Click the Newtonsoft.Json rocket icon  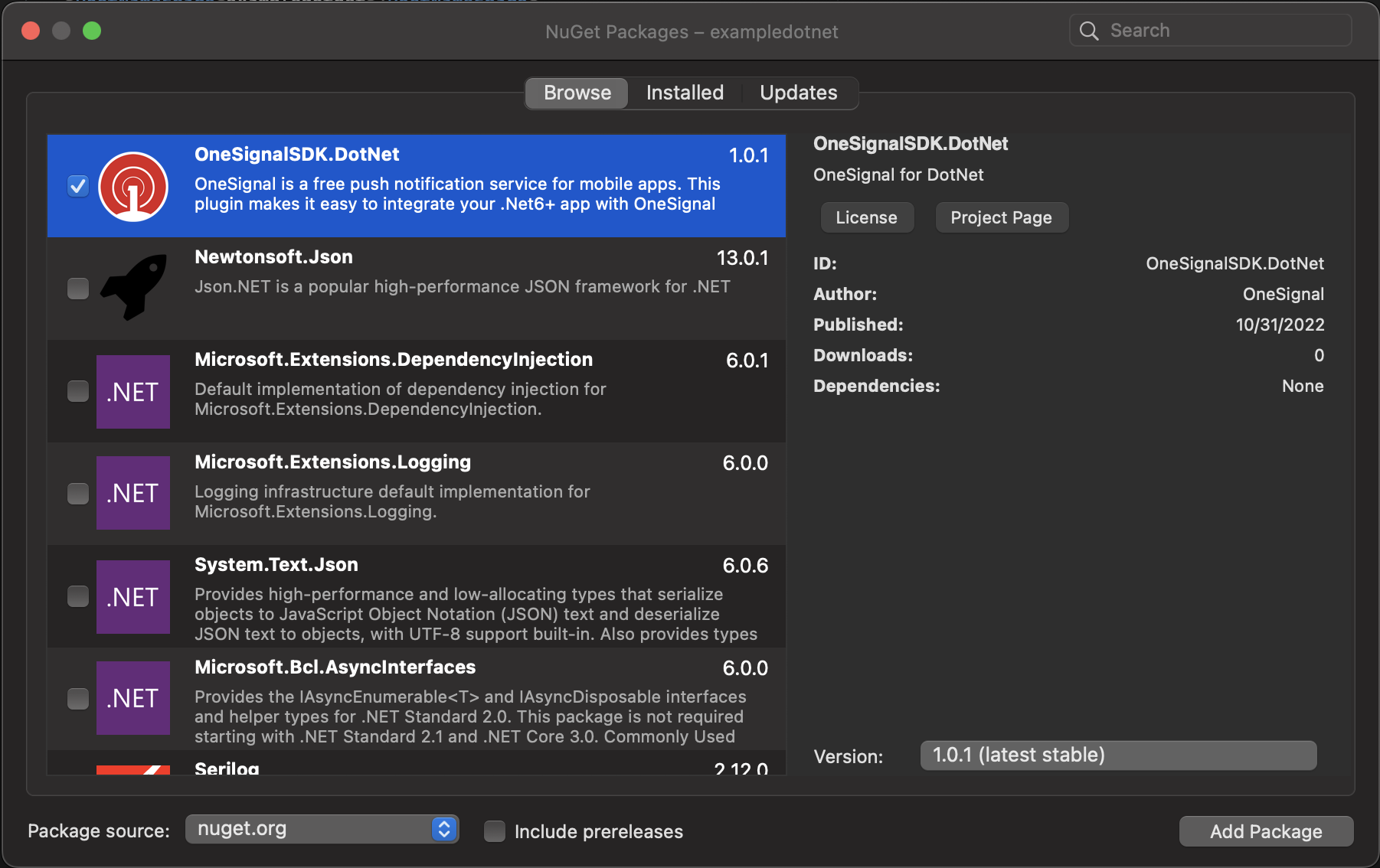(134, 288)
